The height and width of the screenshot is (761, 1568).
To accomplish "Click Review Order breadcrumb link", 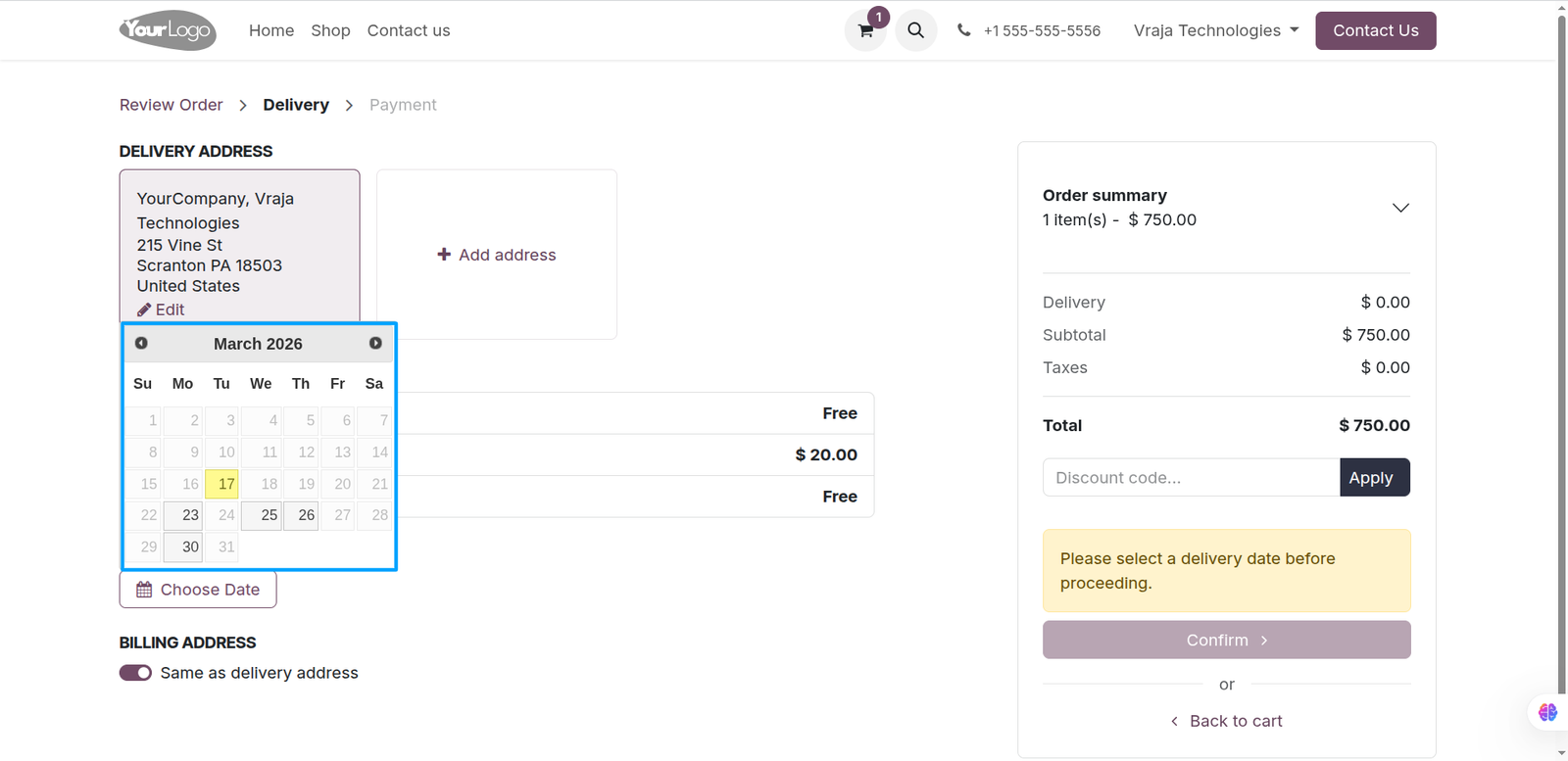I will click(171, 105).
